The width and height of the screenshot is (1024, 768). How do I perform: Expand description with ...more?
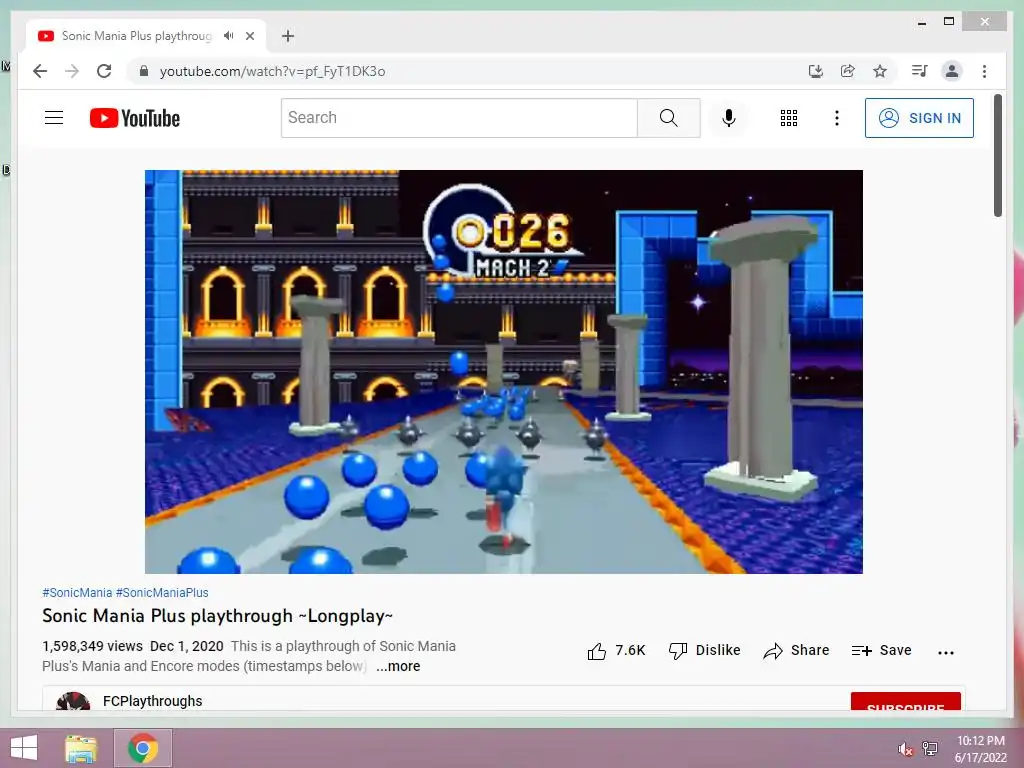click(398, 666)
